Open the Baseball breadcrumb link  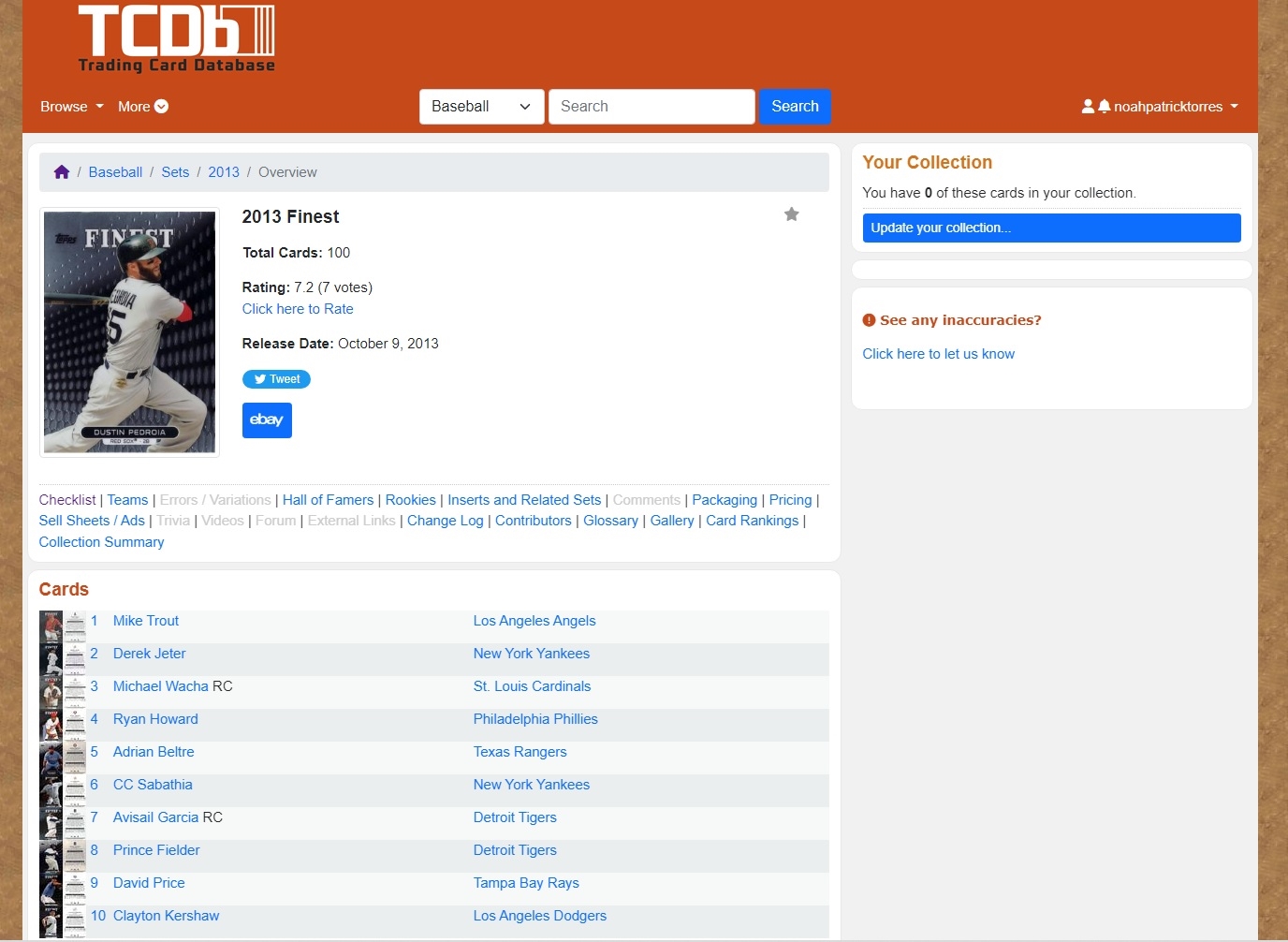tap(115, 172)
